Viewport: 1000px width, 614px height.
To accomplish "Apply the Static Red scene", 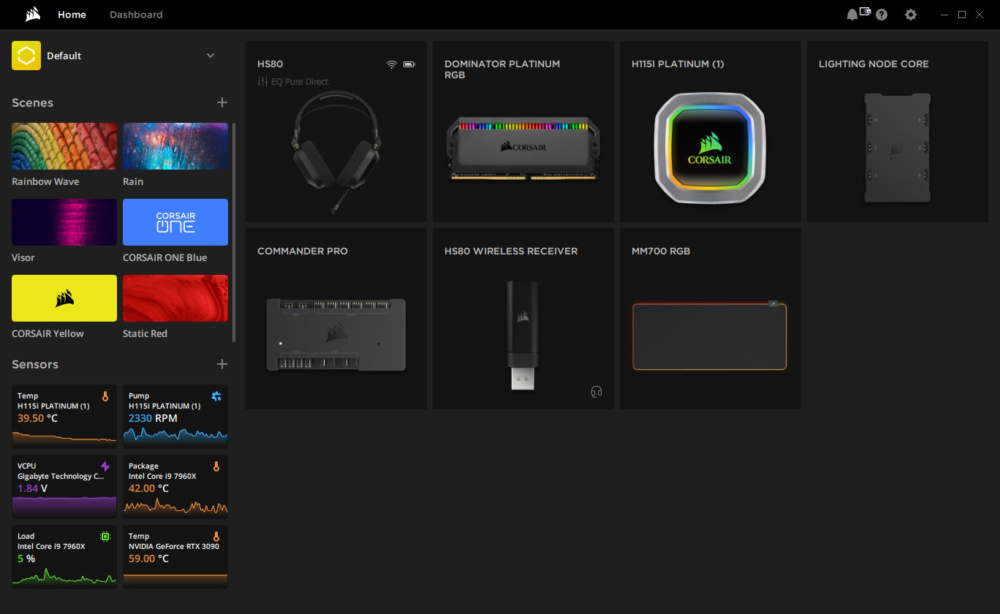I will point(175,298).
